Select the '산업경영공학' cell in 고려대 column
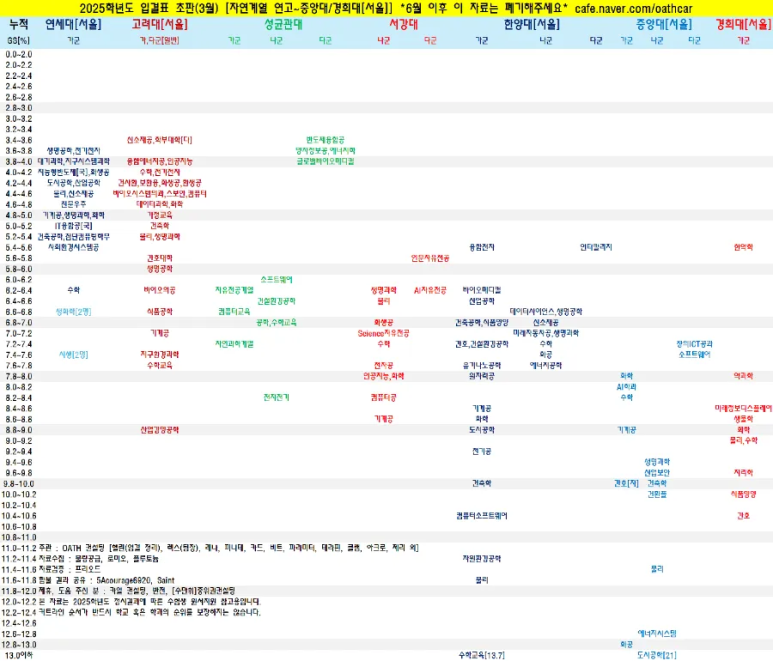 coord(160,430)
